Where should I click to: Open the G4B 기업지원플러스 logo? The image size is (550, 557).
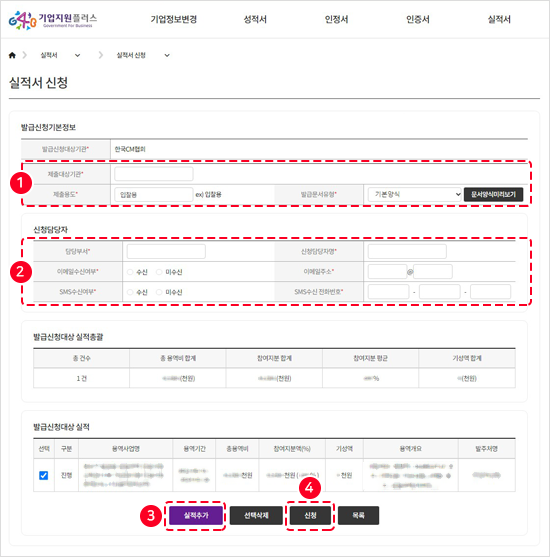53,20
